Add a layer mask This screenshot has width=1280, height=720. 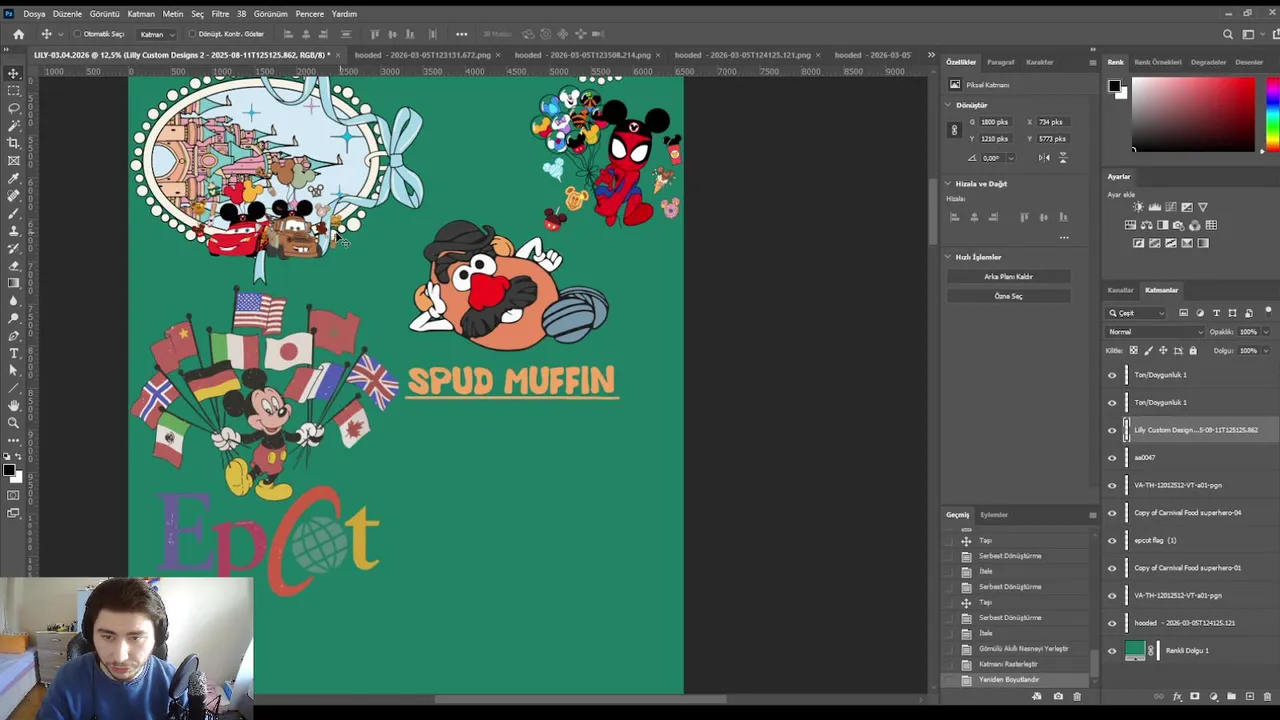click(1195, 697)
